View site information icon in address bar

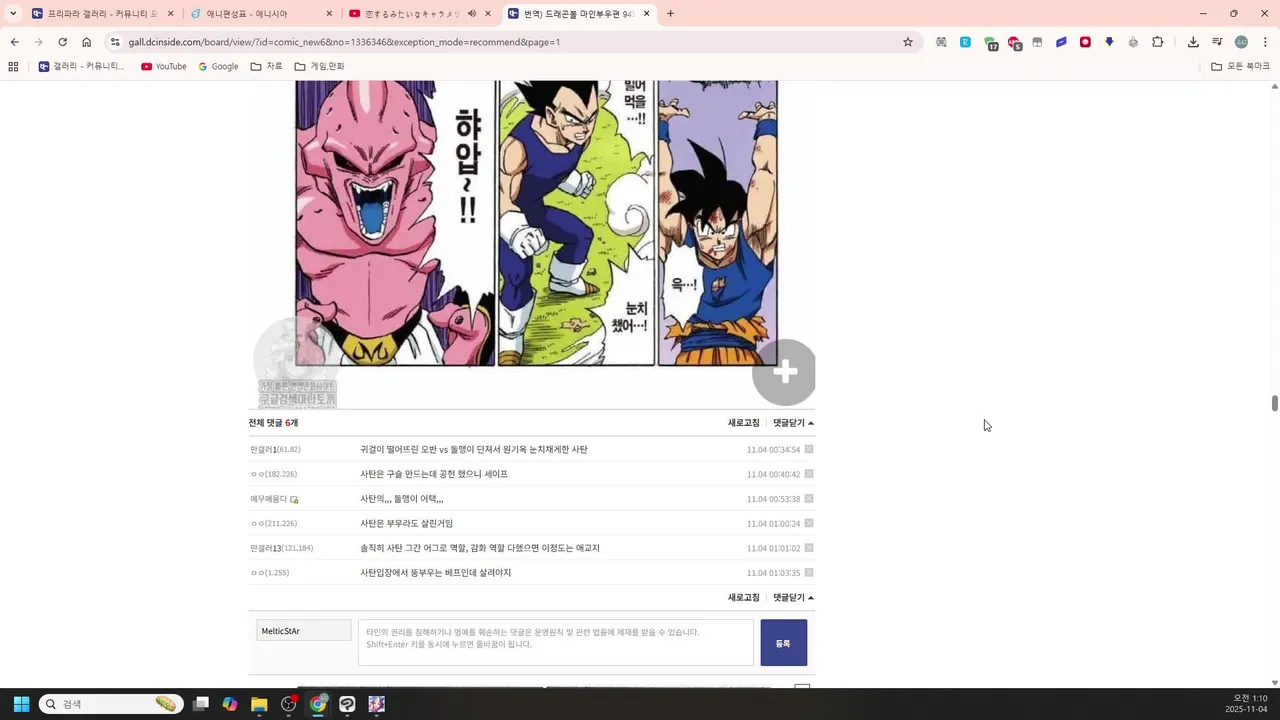pos(115,42)
